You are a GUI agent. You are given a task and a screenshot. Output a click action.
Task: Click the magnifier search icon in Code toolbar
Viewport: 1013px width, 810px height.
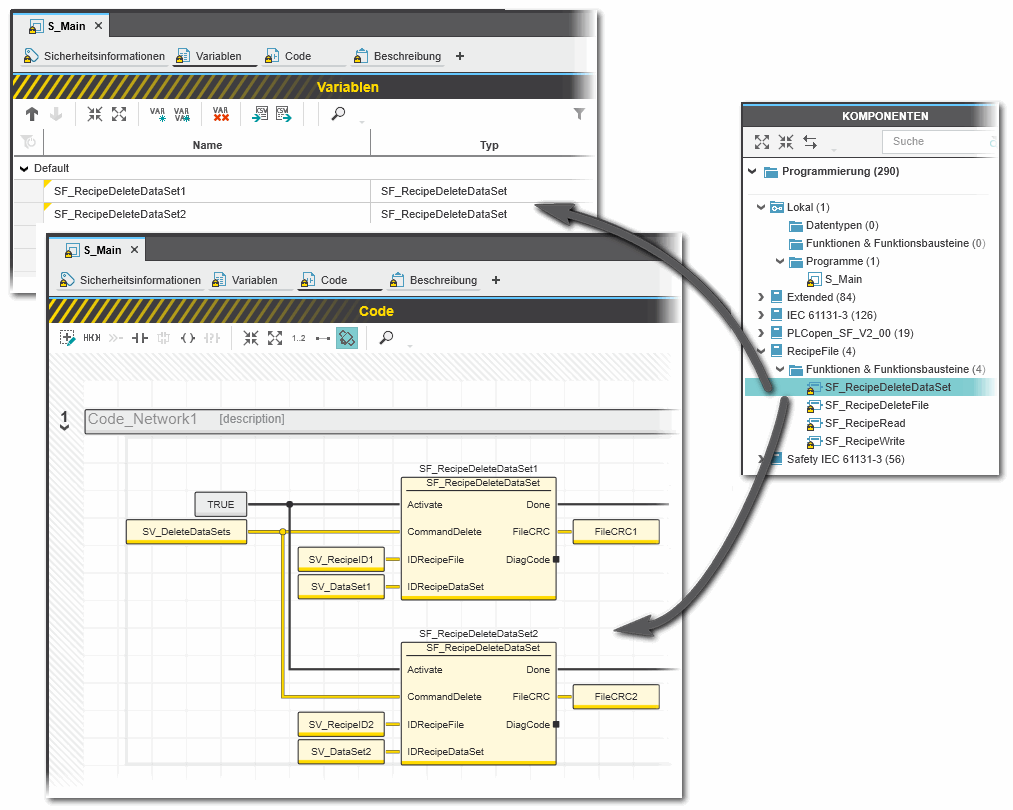point(386,338)
